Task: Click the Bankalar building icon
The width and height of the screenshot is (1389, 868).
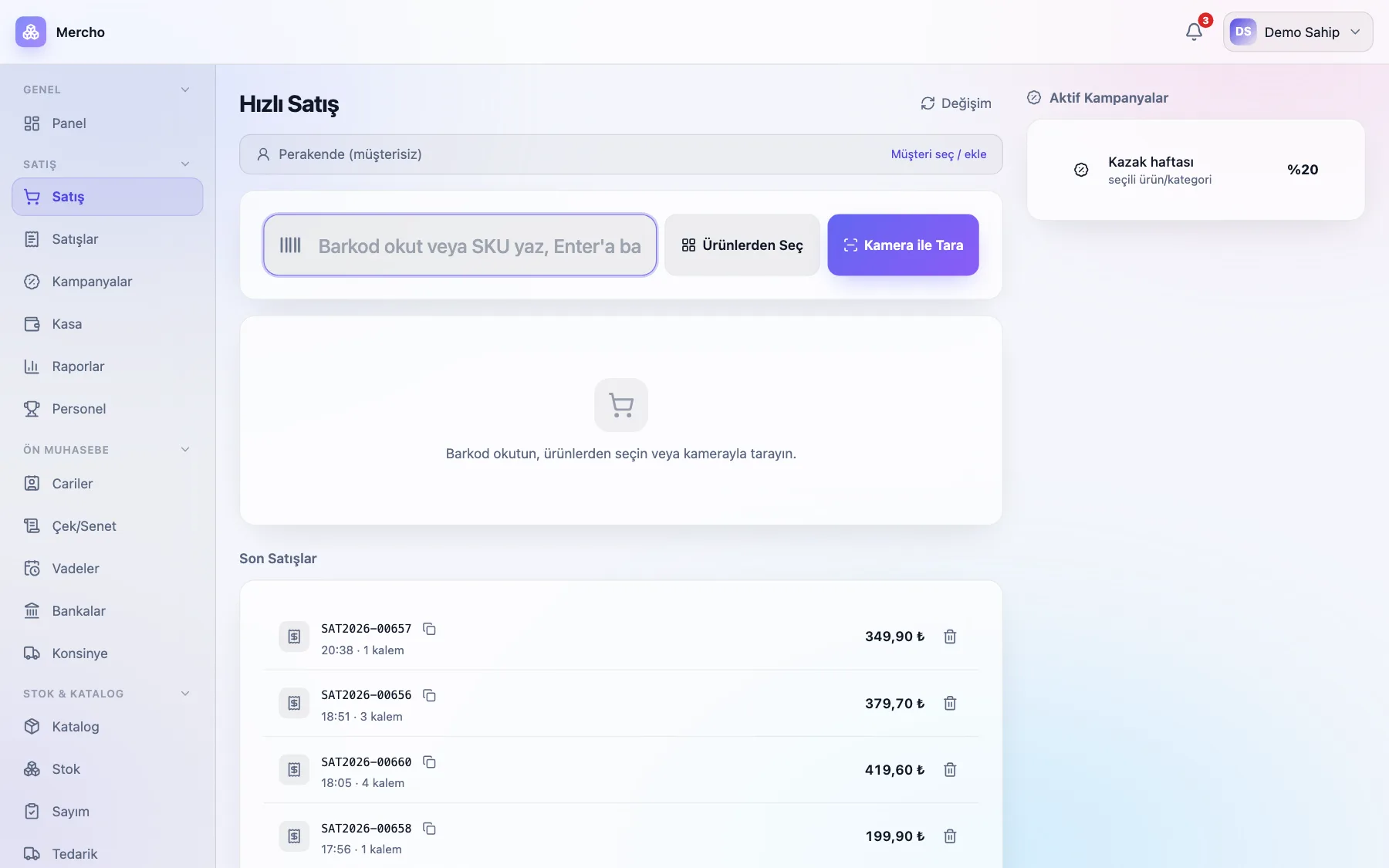Action: click(32, 611)
